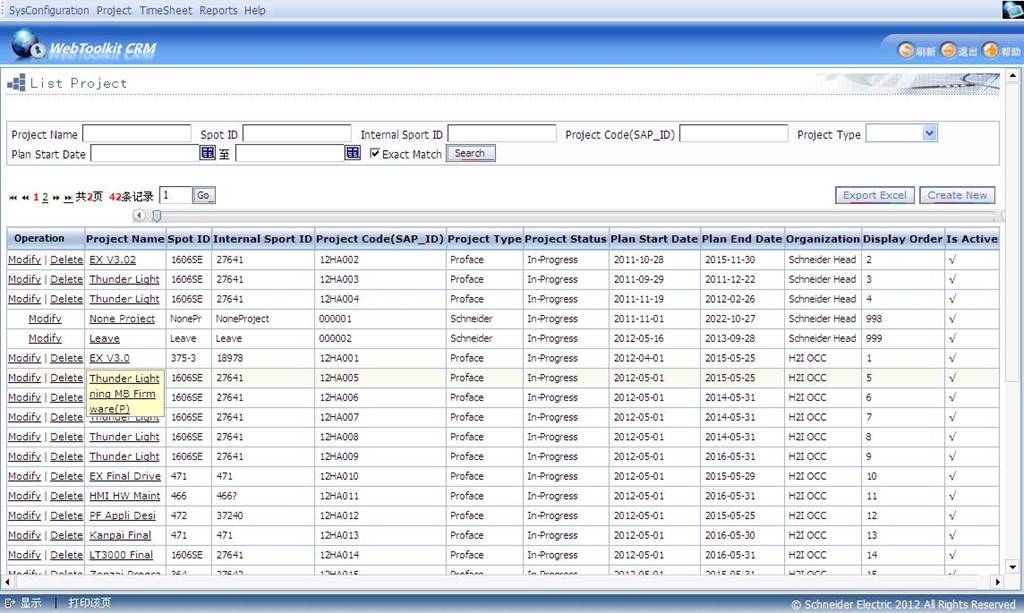
Task: Click the column-width slider handle
Action: [x=157, y=215]
